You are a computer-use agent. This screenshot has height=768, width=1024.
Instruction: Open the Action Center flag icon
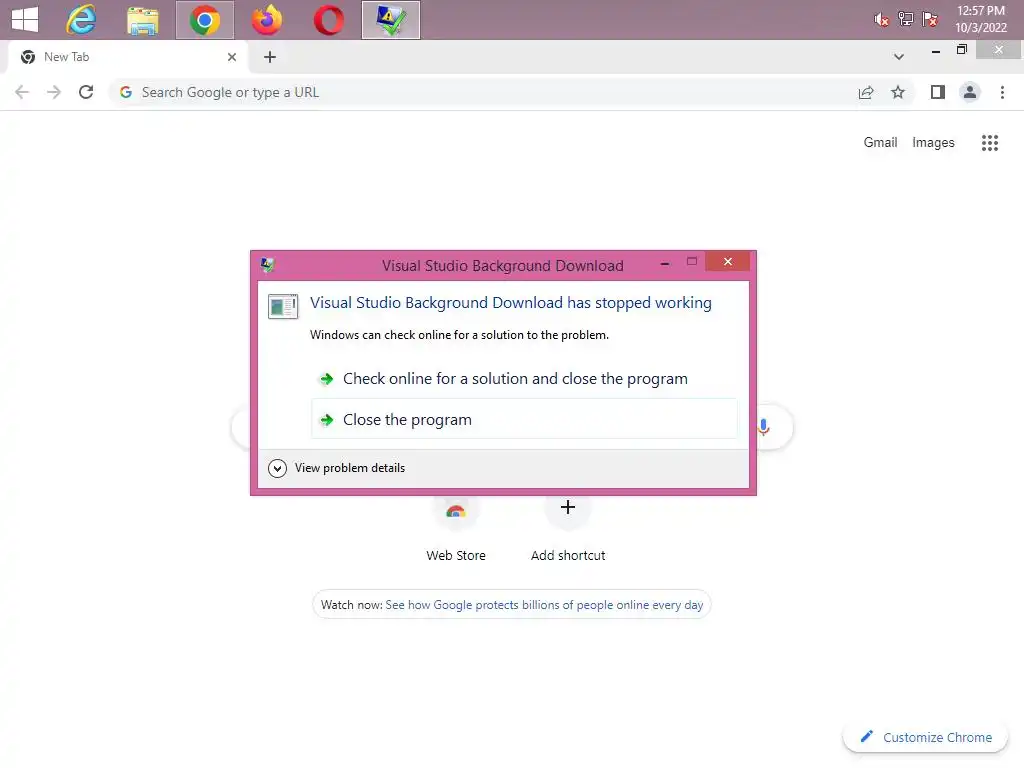click(x=930, y=19)
